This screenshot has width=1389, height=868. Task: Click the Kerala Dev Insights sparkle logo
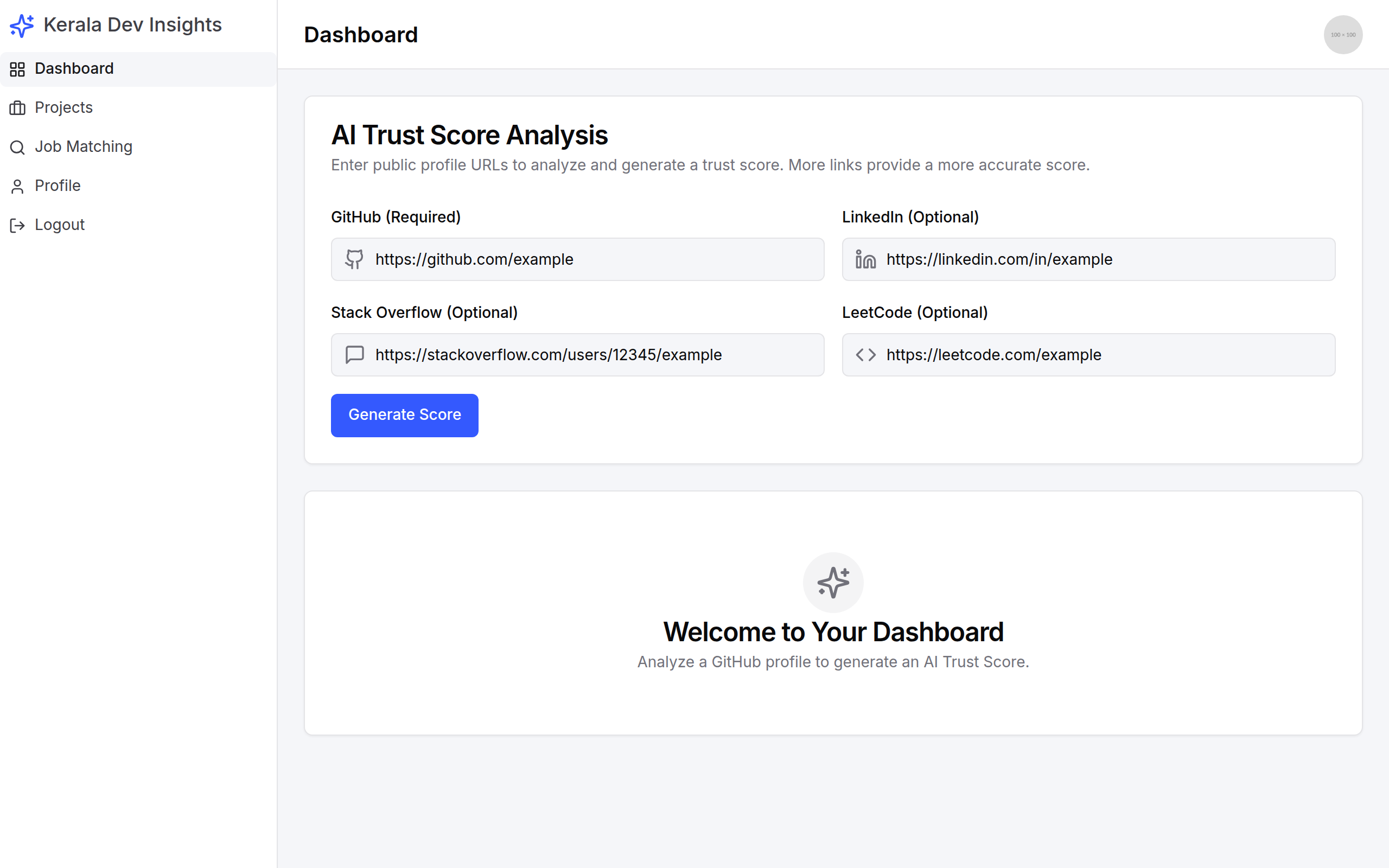[22, 25]
